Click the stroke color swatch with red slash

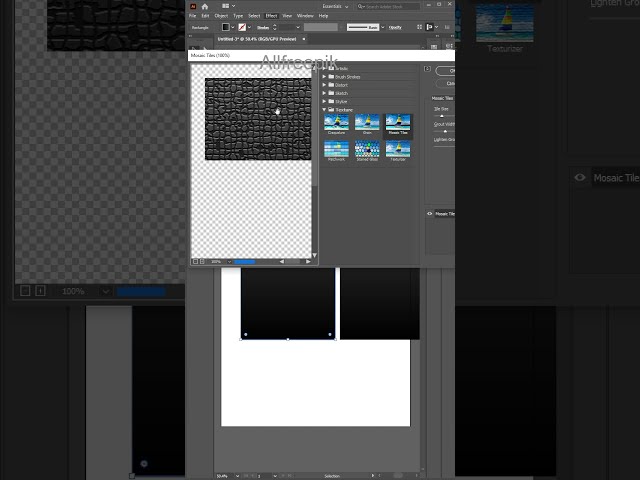tap(242, 27)
